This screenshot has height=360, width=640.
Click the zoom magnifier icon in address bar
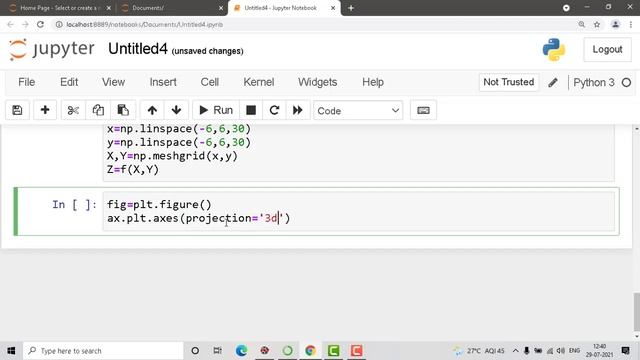coord(582,24)
